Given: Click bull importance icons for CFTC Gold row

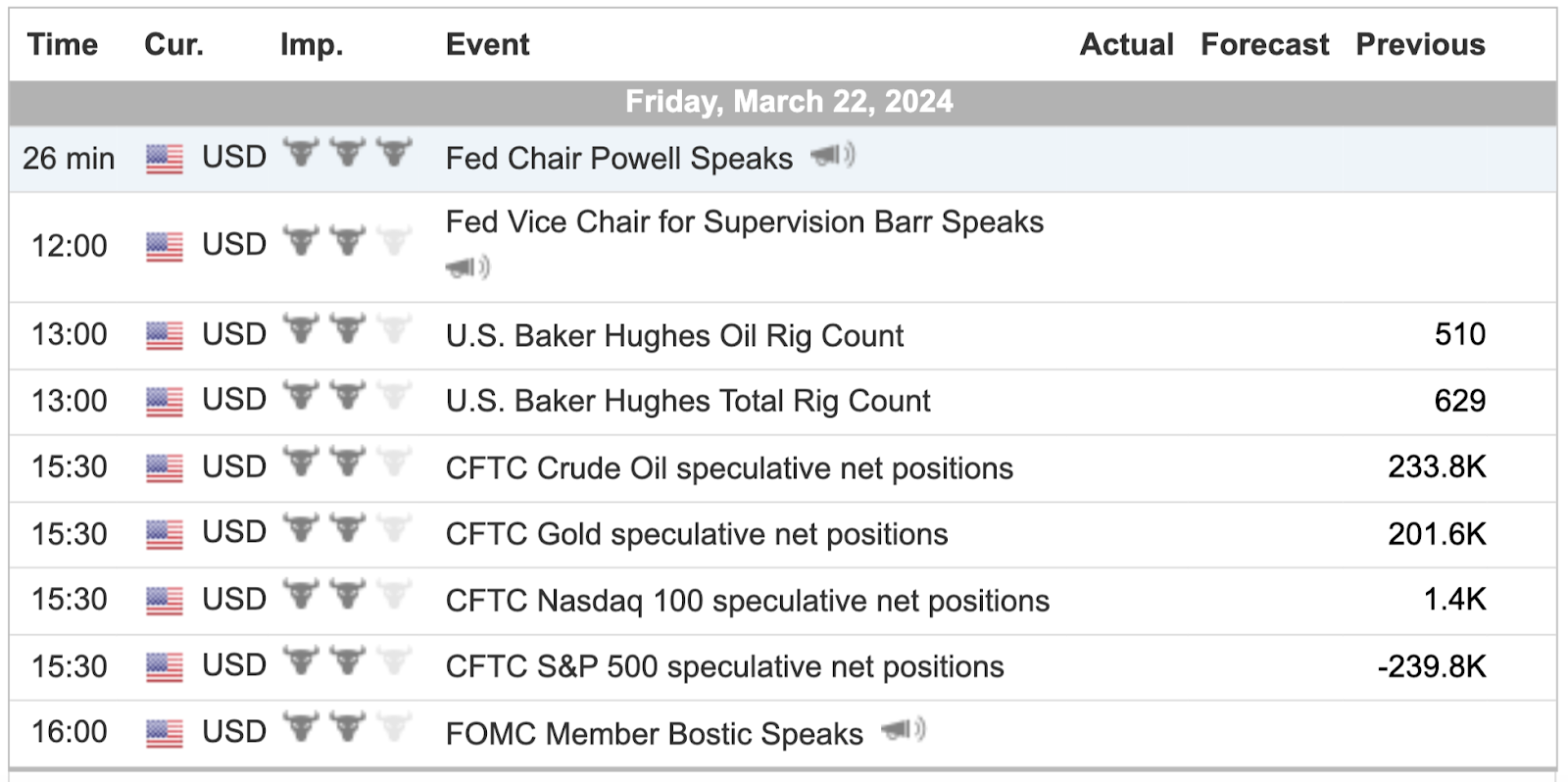Looking at the screenshot, I should (347, 528).
